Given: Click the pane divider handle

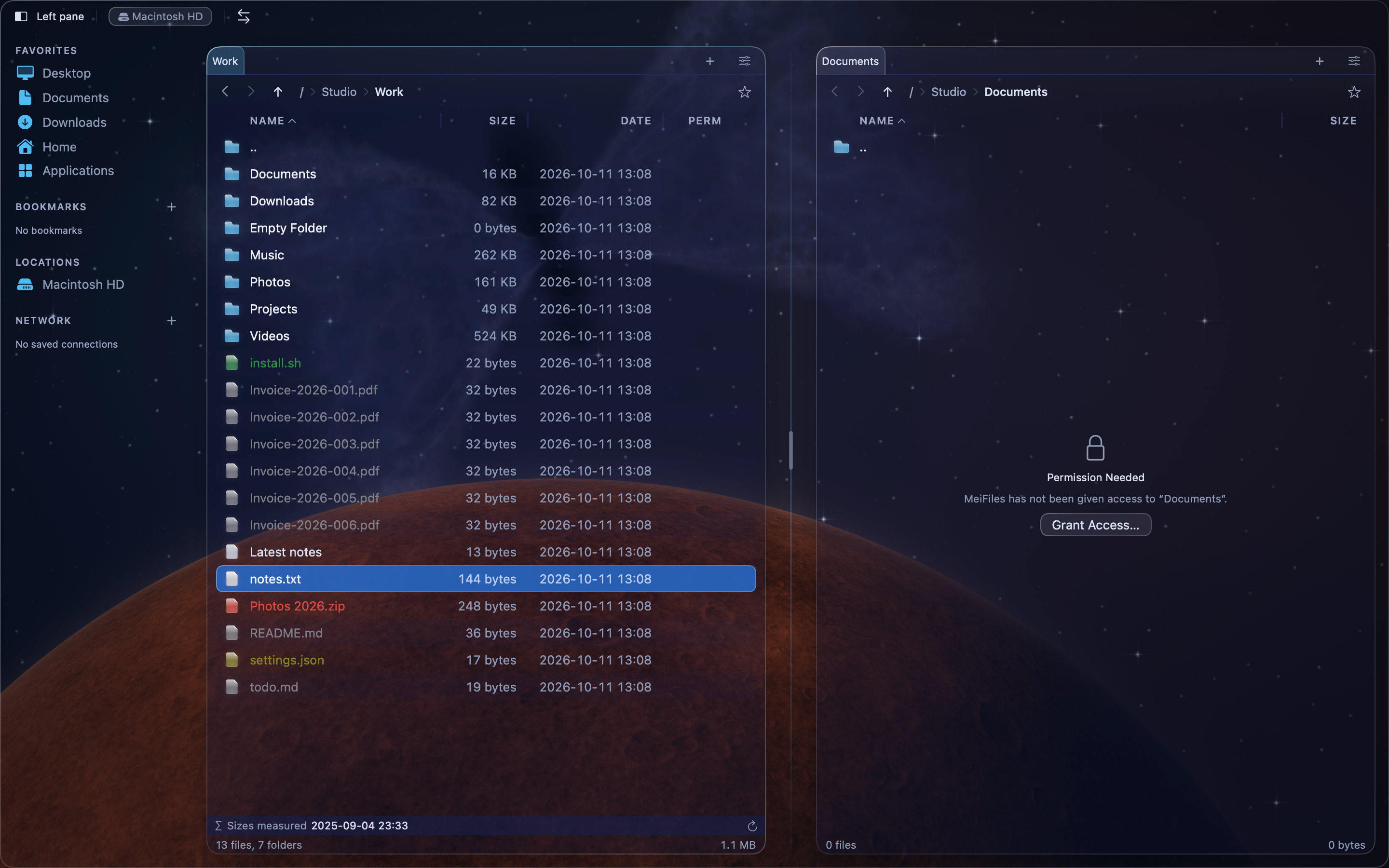Looking at the screenshot, I should [791, 451].
